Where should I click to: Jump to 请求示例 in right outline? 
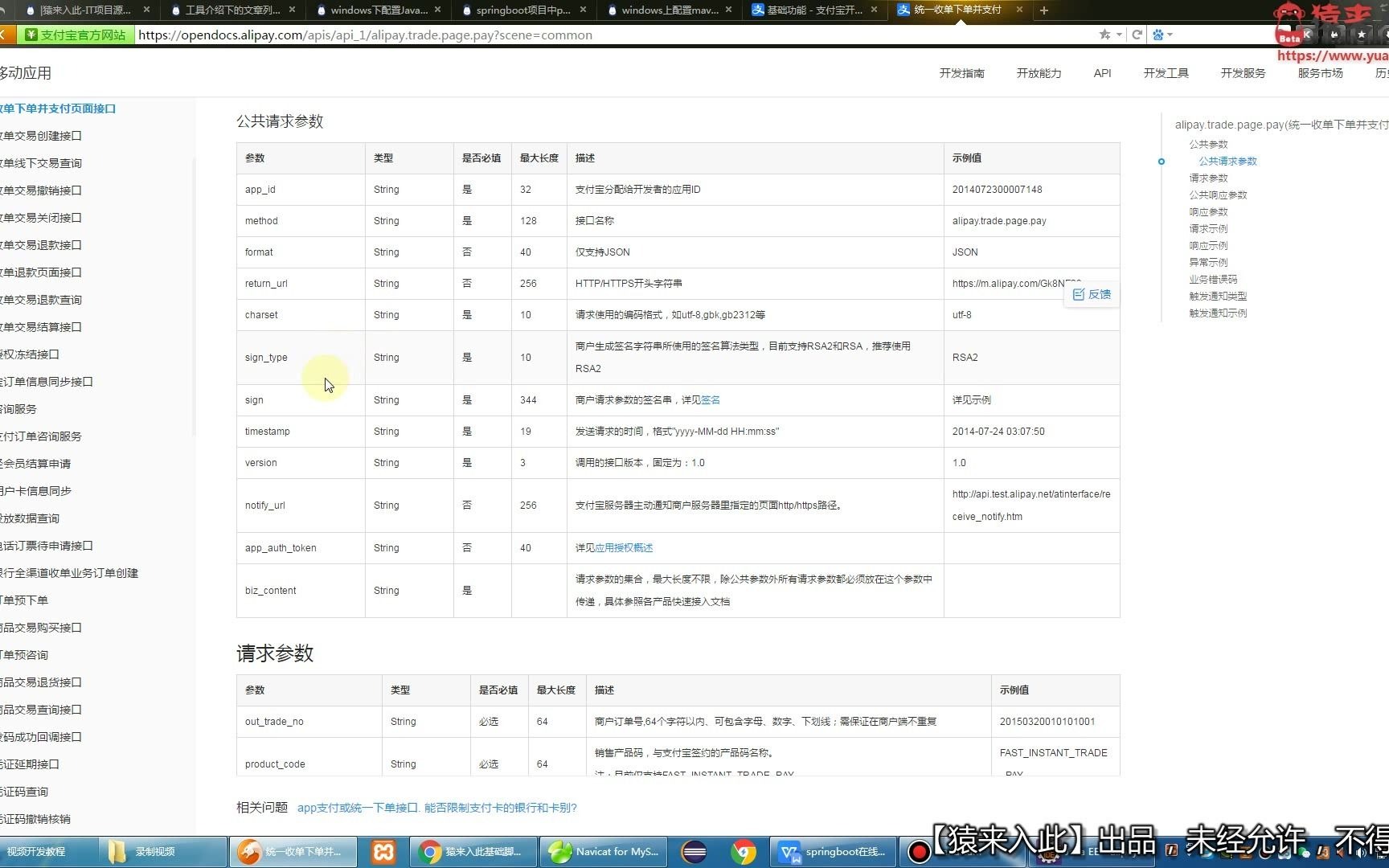1208,229
